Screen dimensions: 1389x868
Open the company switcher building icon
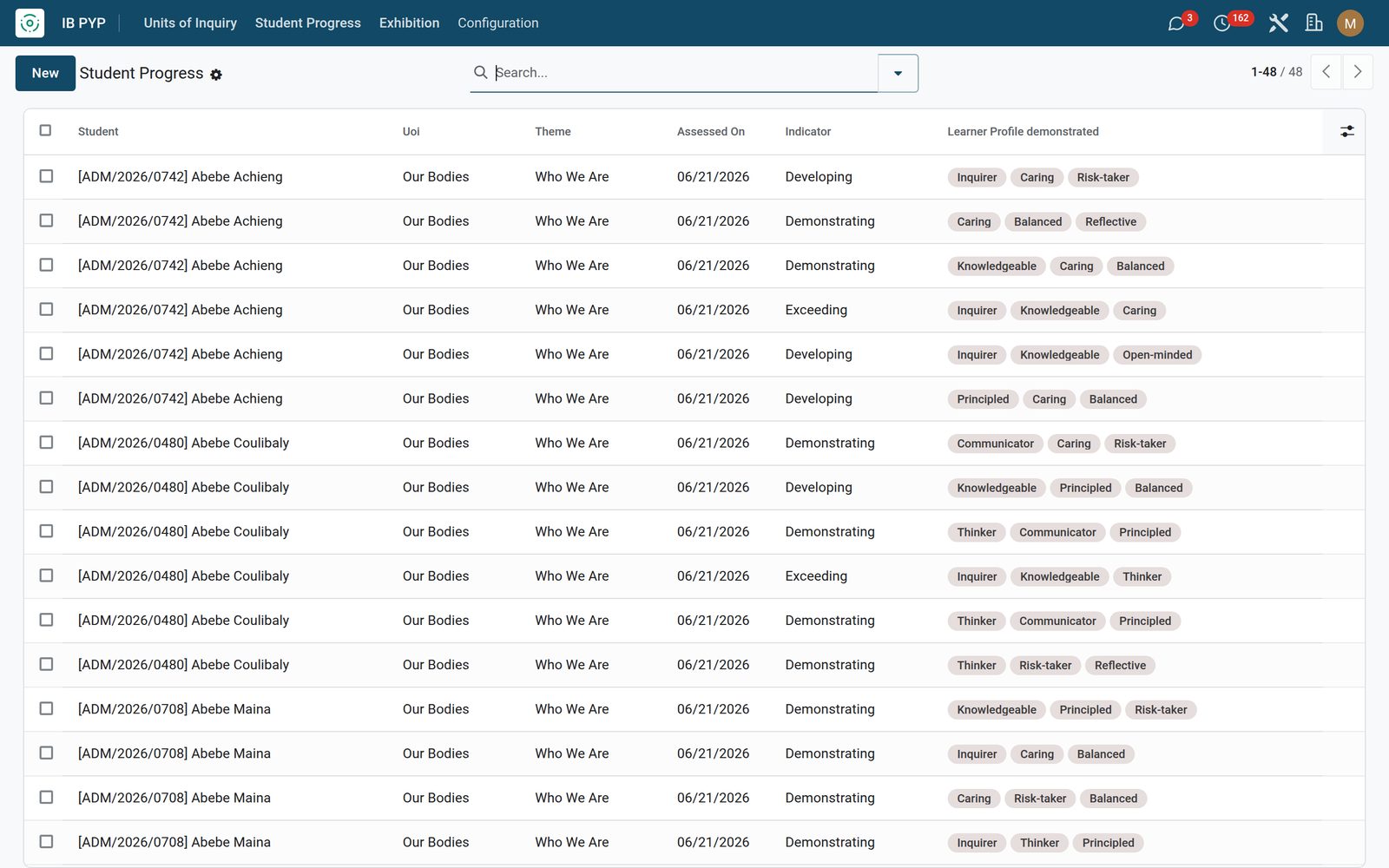1313,23
